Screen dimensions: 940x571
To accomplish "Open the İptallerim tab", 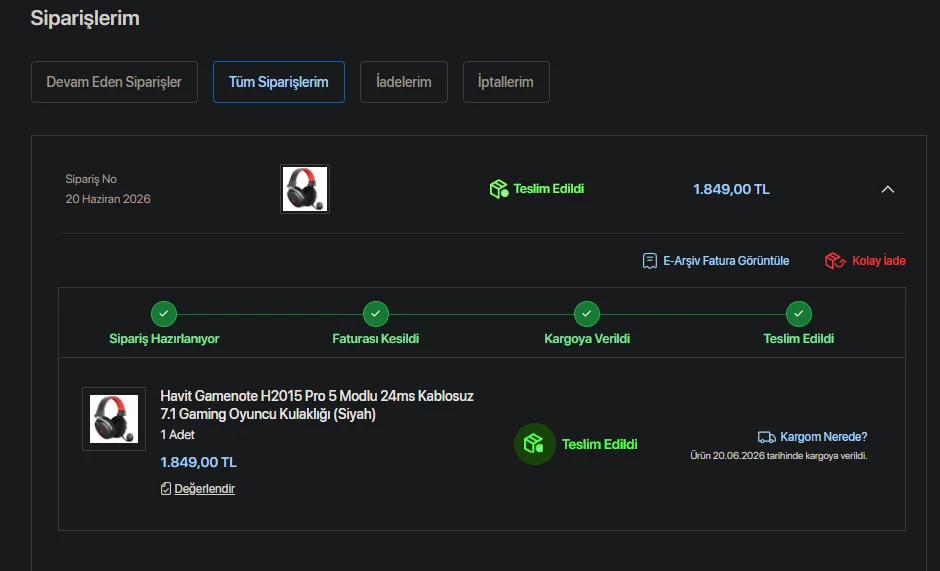I will (506, 82).
